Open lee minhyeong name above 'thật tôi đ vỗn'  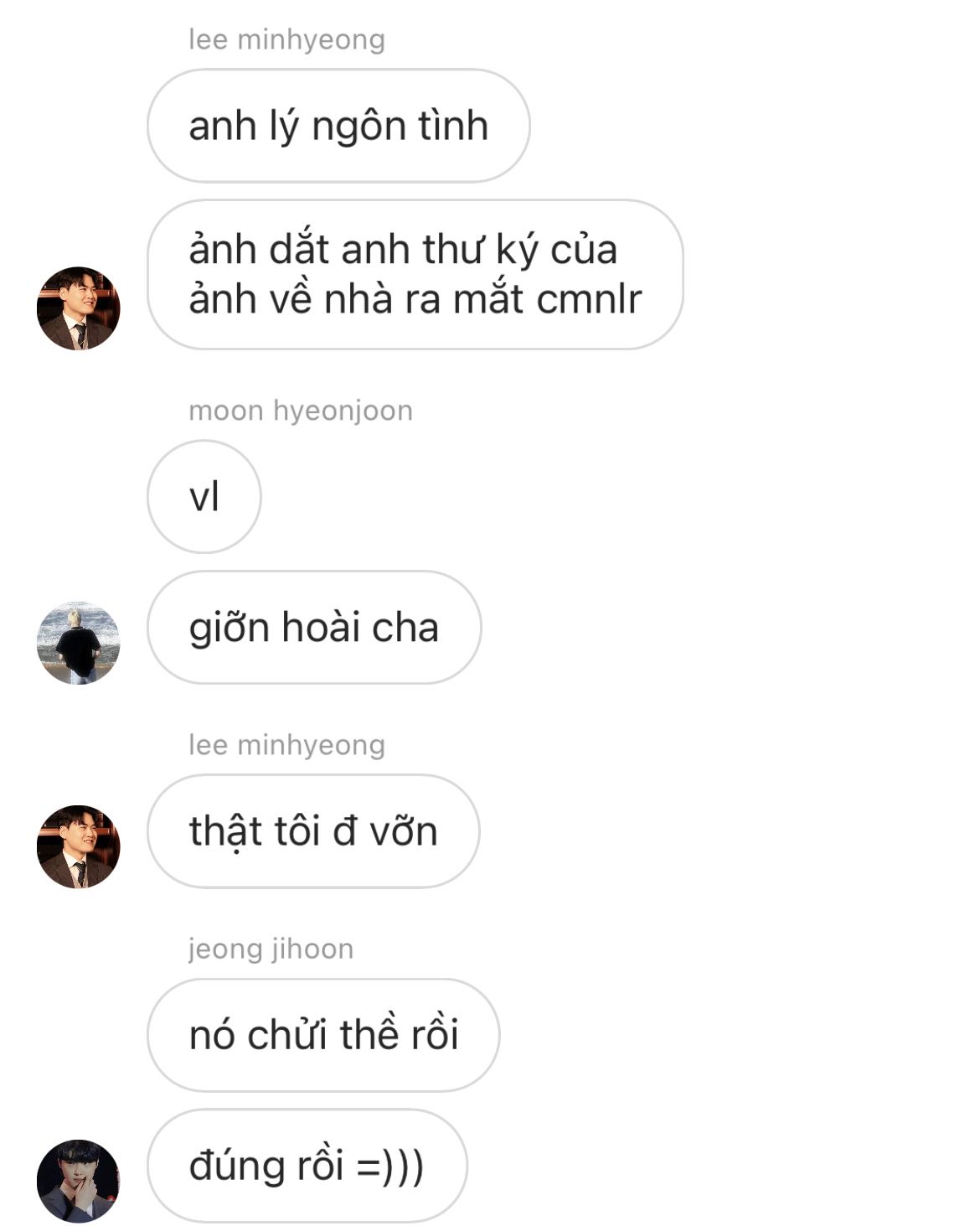point(286,745)
